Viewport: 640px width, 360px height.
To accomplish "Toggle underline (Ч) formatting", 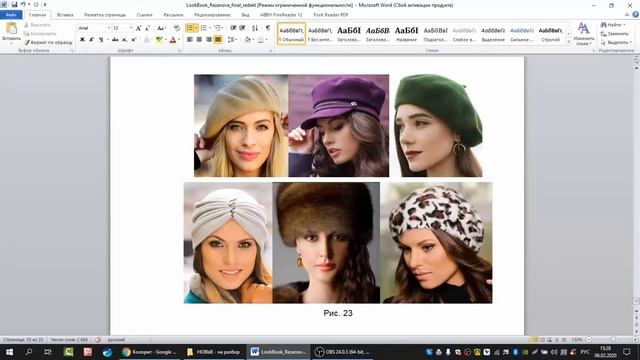I will 101,40.
